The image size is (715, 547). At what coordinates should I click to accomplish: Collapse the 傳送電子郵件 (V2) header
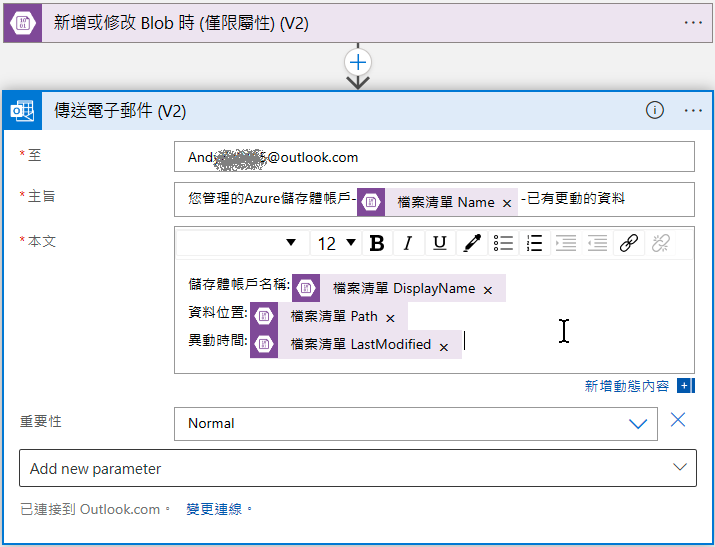[x=358, y=111]
